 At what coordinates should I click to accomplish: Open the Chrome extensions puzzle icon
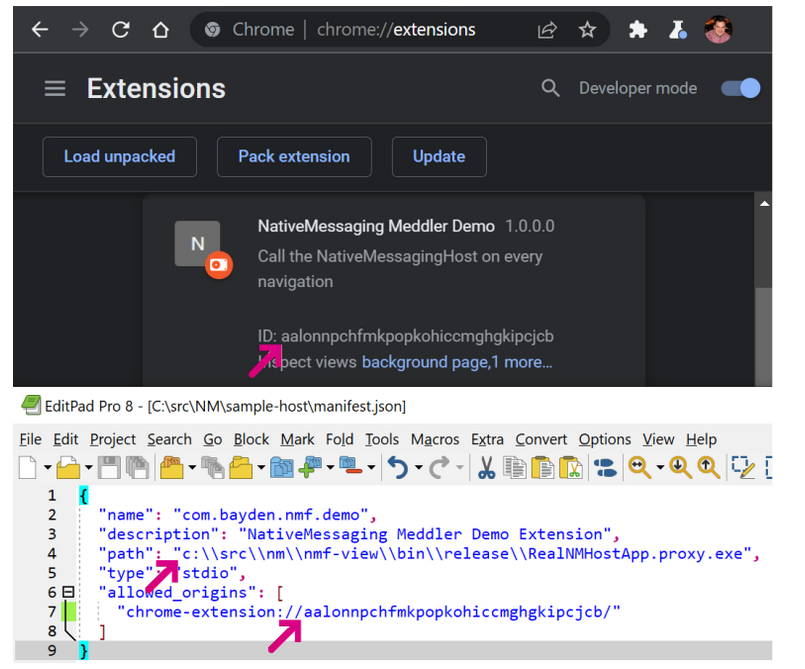tap(637, 30)
